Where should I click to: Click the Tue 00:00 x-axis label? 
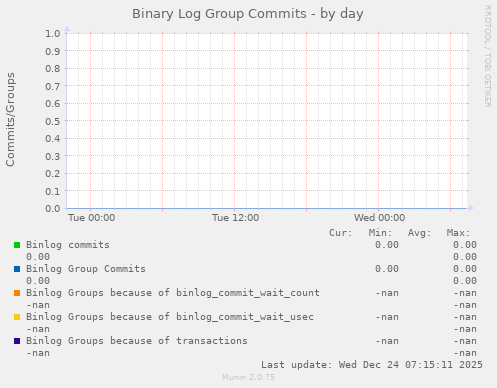[x=92, y=218]
